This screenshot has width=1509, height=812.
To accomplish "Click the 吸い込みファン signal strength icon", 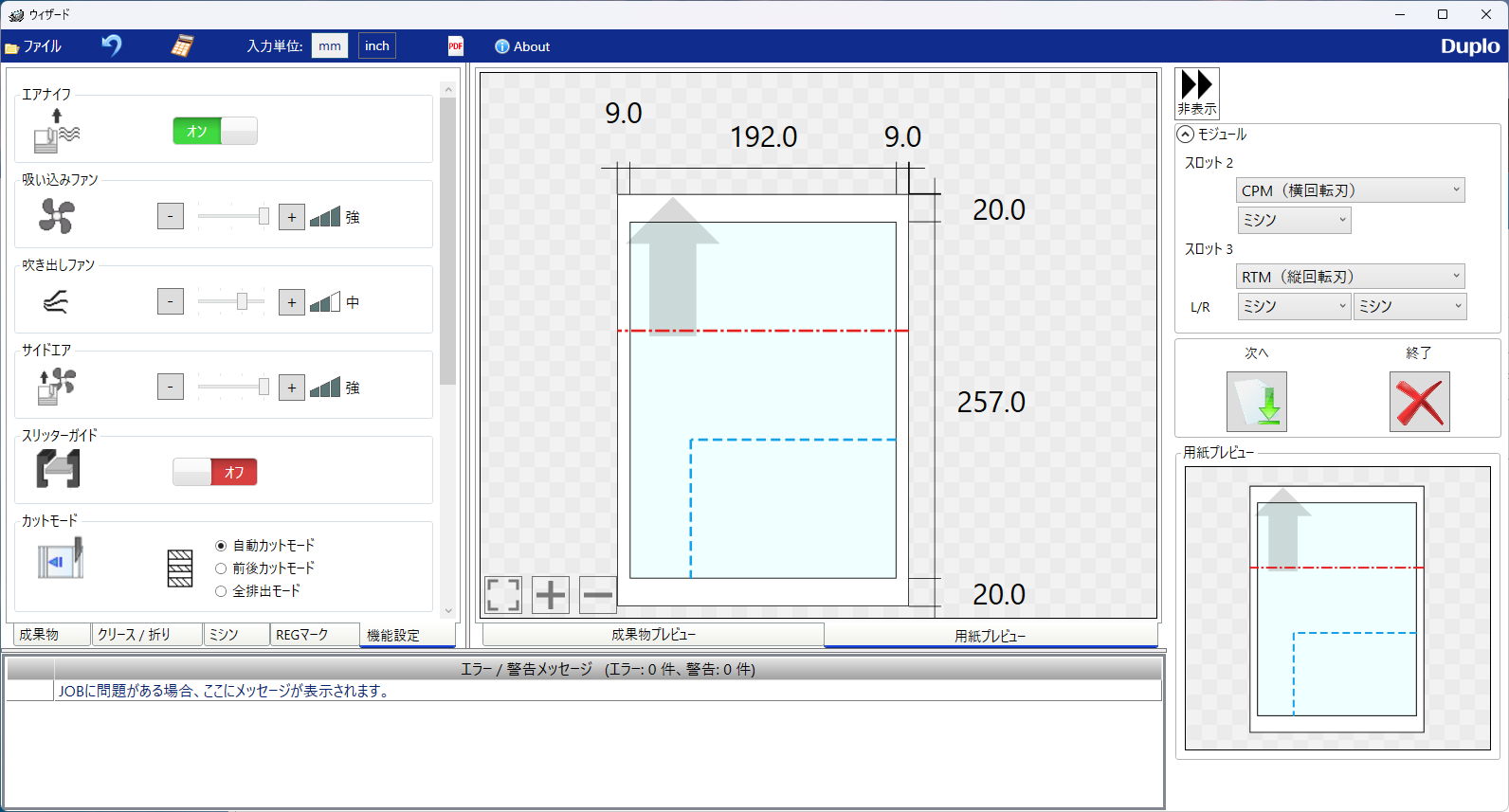I will point(325,217).
